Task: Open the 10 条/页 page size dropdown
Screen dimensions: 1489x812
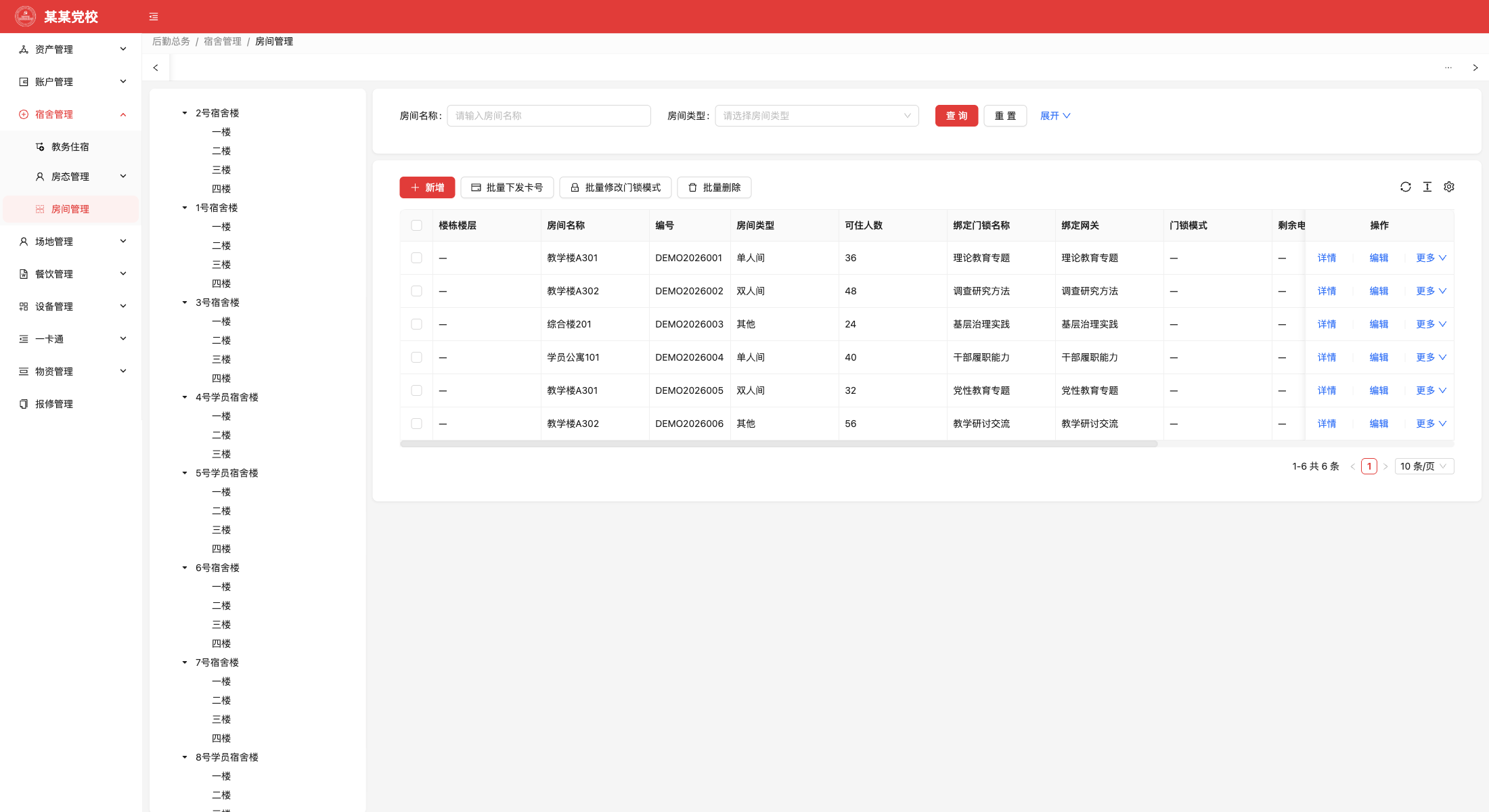Action: tap(1424, 466)
